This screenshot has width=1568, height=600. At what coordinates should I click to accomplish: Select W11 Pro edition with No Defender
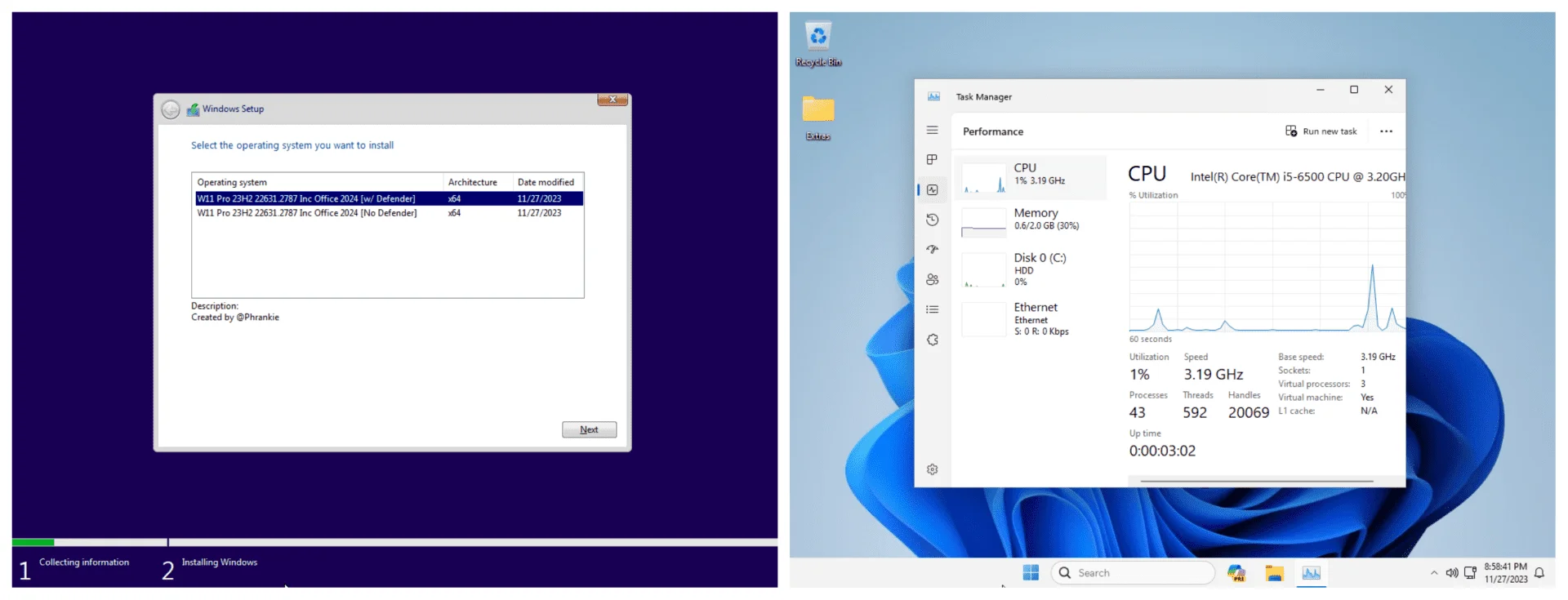tap(389, 213)
